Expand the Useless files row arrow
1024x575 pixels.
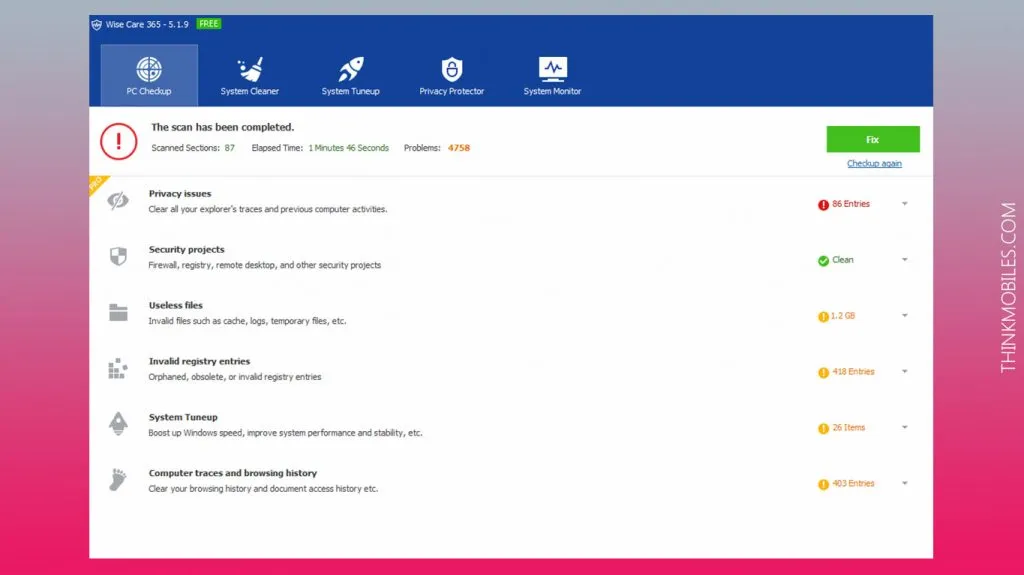tap(904, 316)
